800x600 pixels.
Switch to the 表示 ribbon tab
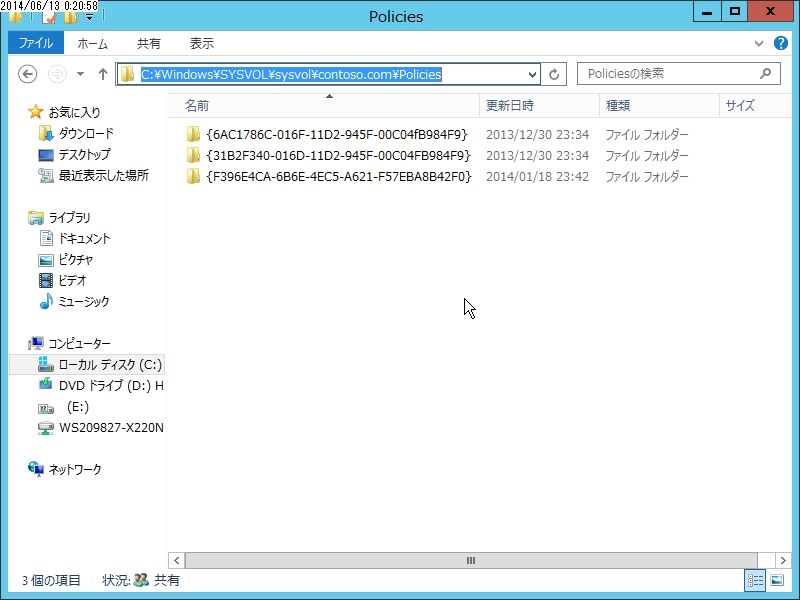pos(202,44)
